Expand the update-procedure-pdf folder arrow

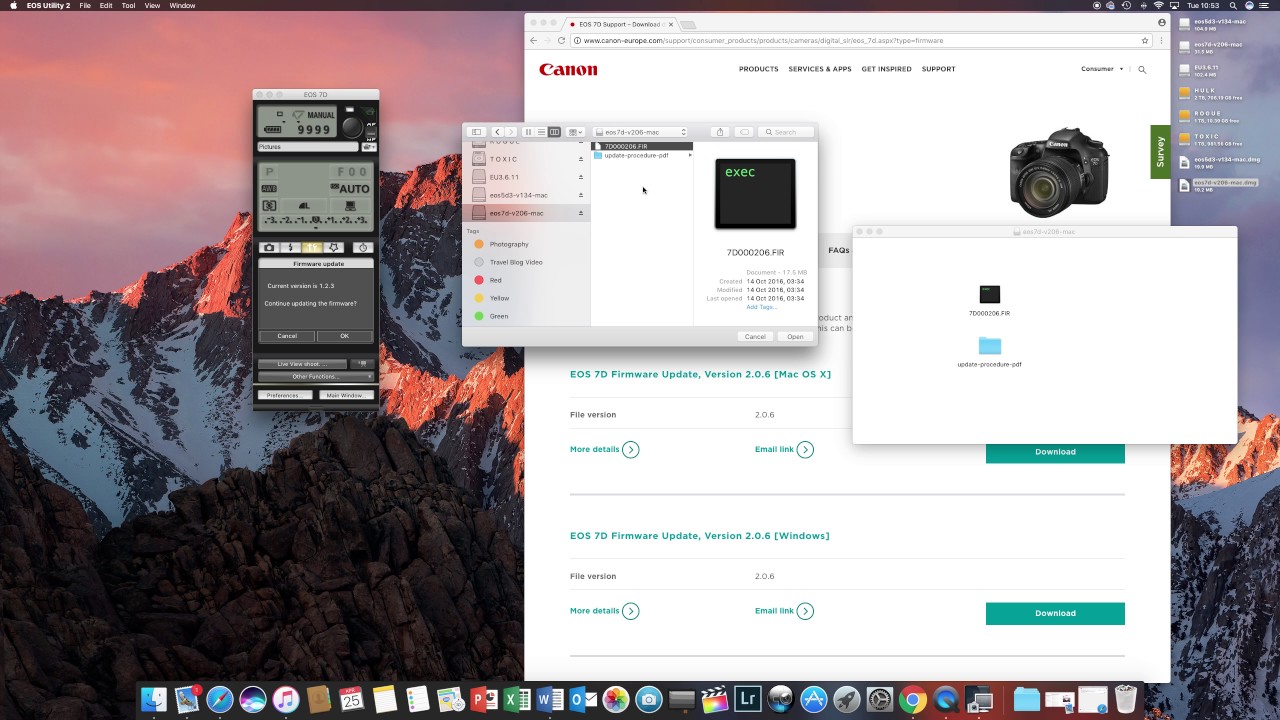689,155
